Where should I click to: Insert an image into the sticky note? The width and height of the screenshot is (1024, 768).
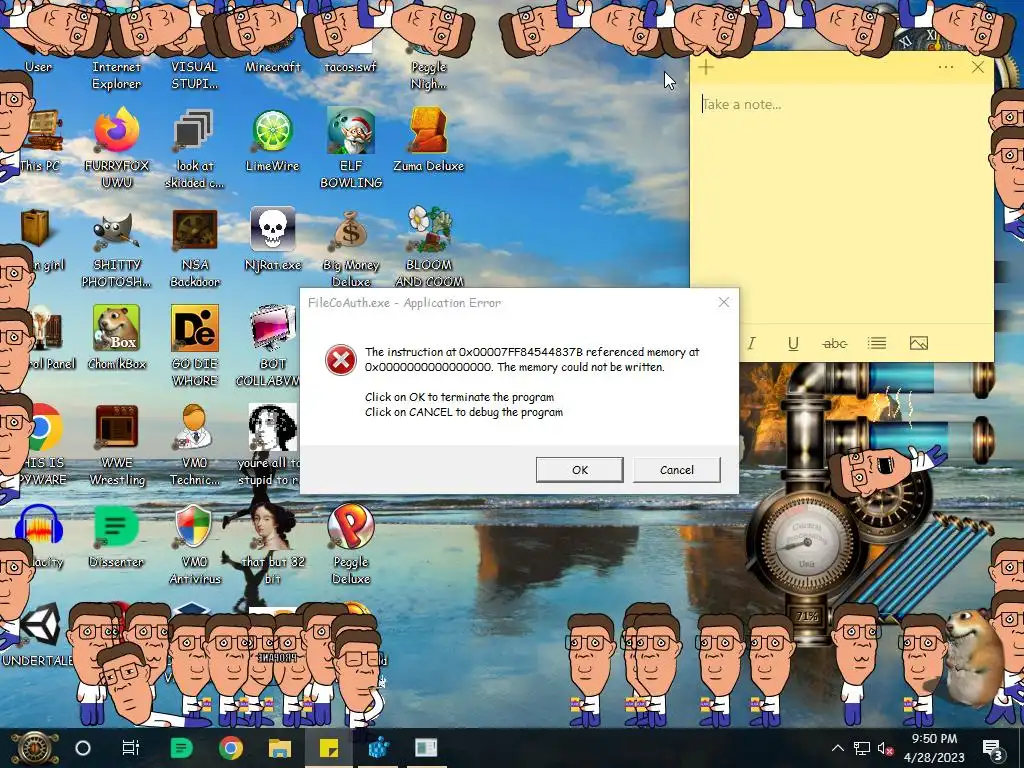(919, 344)
